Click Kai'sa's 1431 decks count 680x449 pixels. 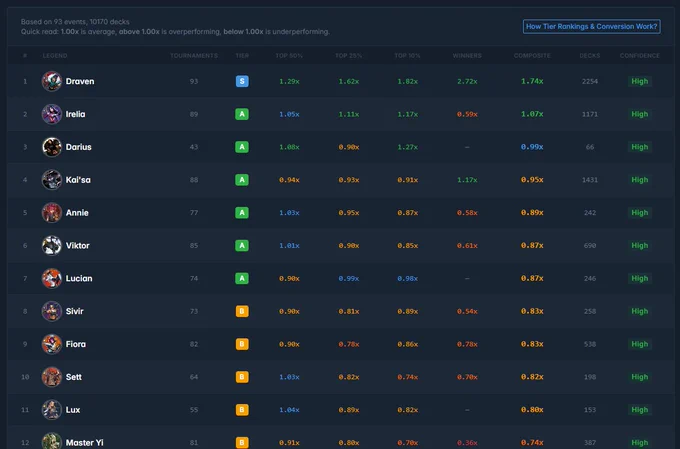tap(590, 180)
